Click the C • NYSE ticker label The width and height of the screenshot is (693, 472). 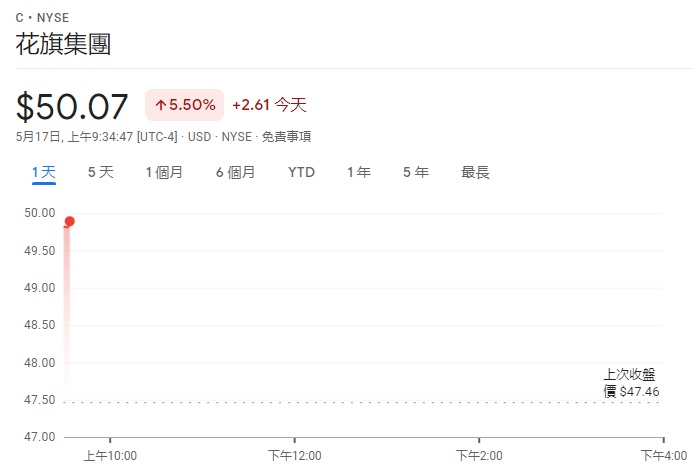[42, 18]
